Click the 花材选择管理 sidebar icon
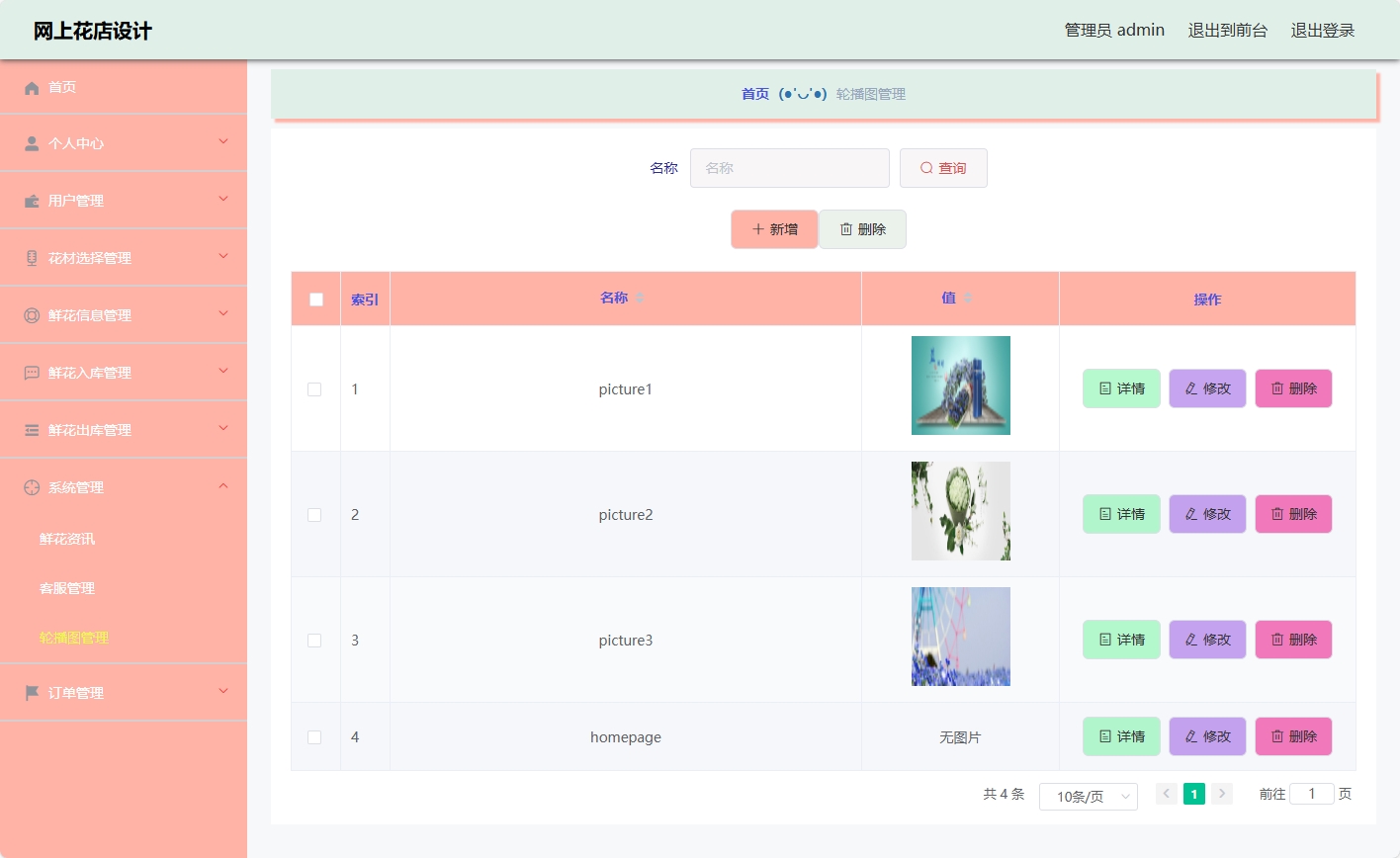The height and width of the screenshot is (858, 1400). coord(32,257)
